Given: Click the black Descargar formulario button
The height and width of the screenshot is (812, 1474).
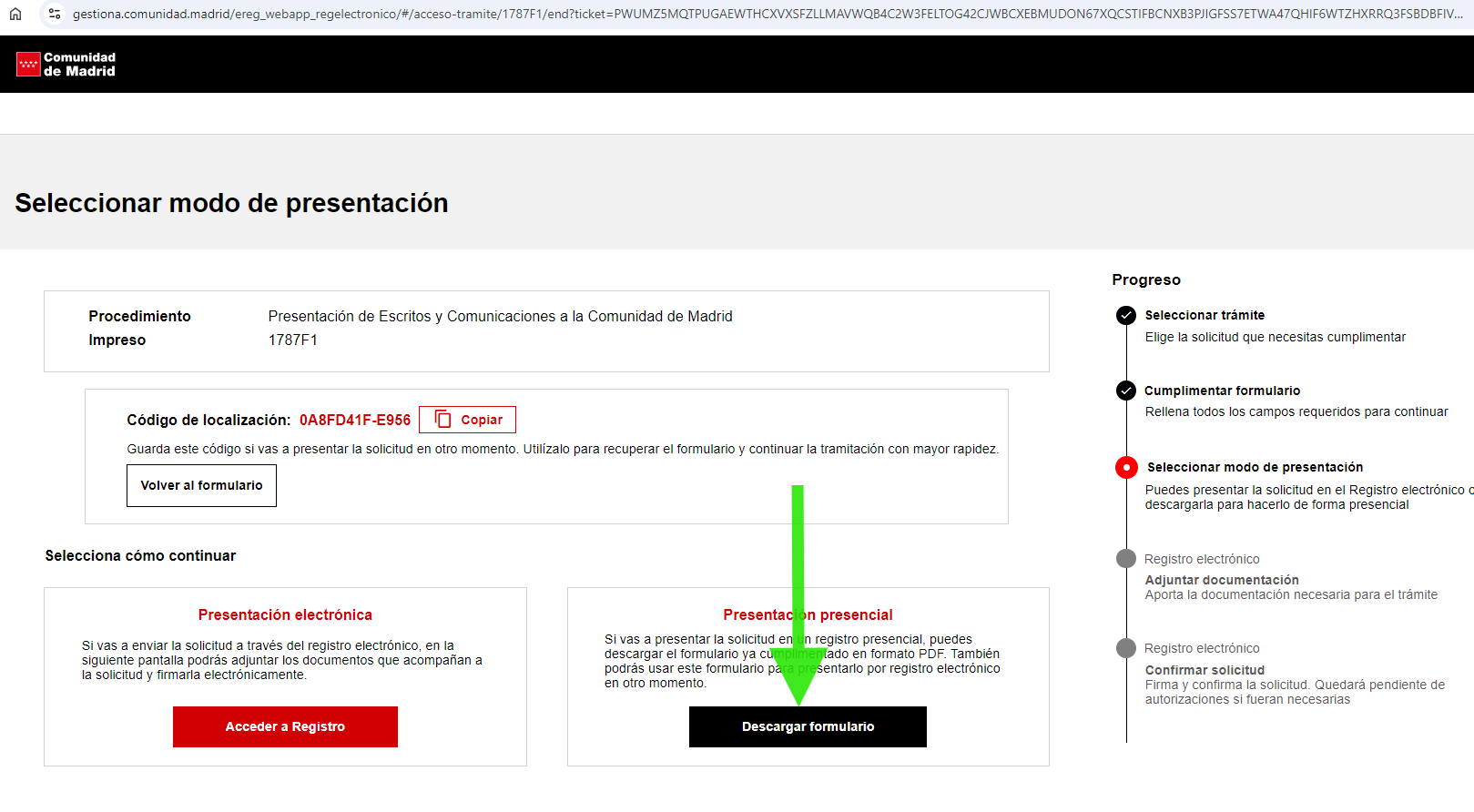Looking at the screenshot, I should click(808, 726).
